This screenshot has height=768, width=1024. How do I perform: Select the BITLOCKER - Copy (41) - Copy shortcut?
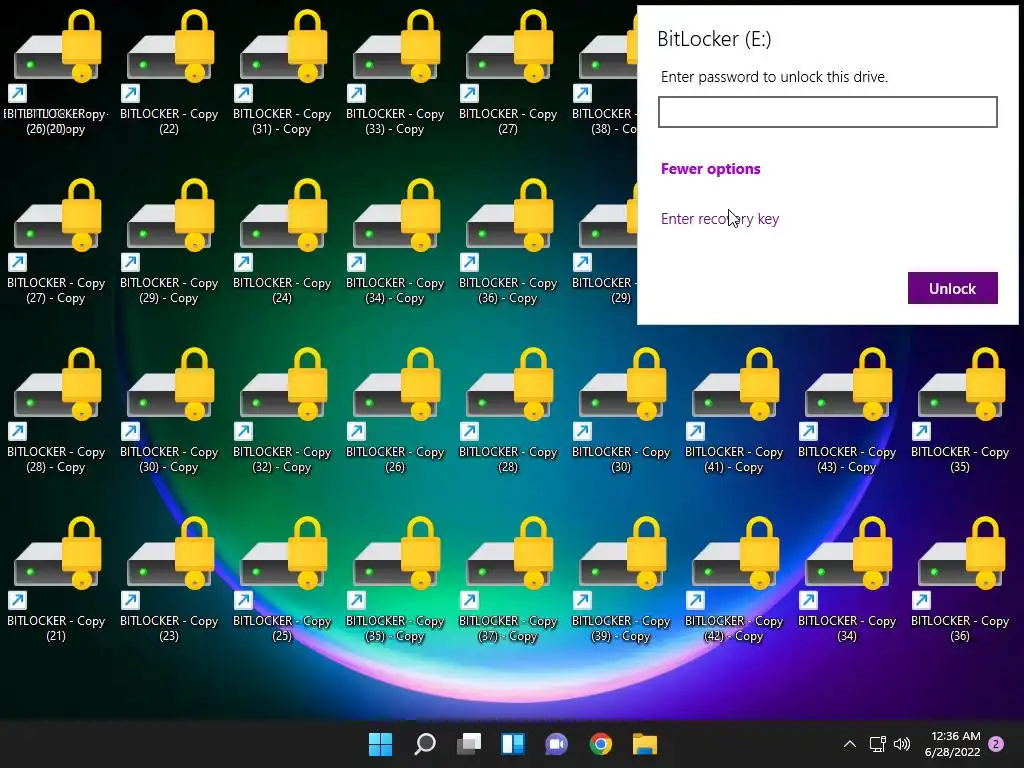734,410
